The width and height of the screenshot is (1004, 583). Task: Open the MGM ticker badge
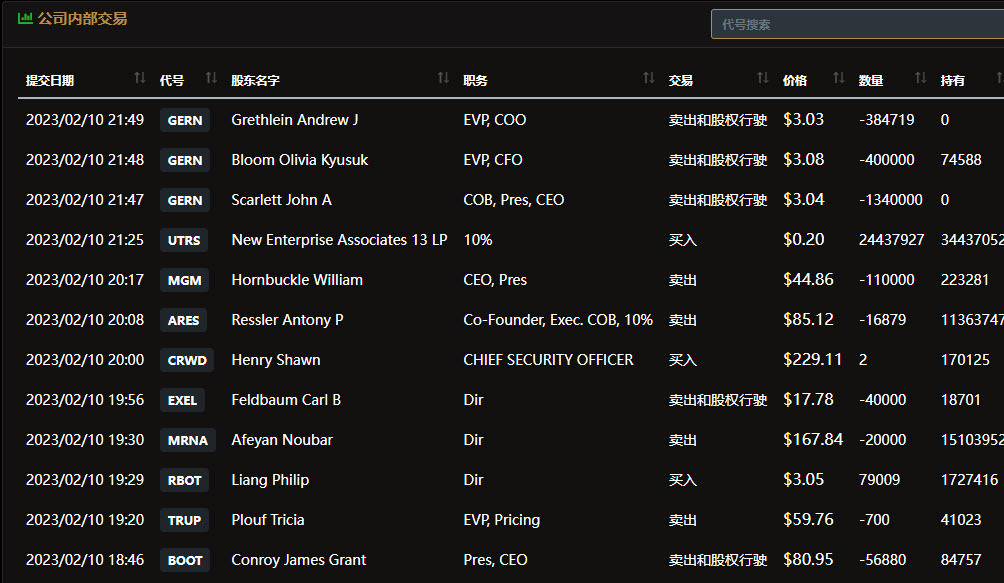coord(184,280)
